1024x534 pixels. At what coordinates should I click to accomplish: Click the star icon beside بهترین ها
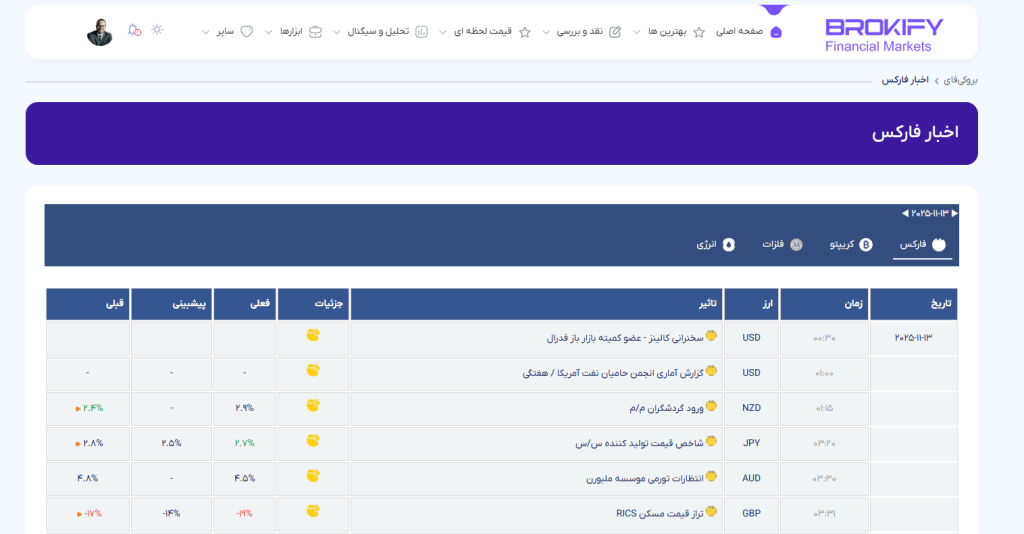pyautogui.click(x=699, y=32)
